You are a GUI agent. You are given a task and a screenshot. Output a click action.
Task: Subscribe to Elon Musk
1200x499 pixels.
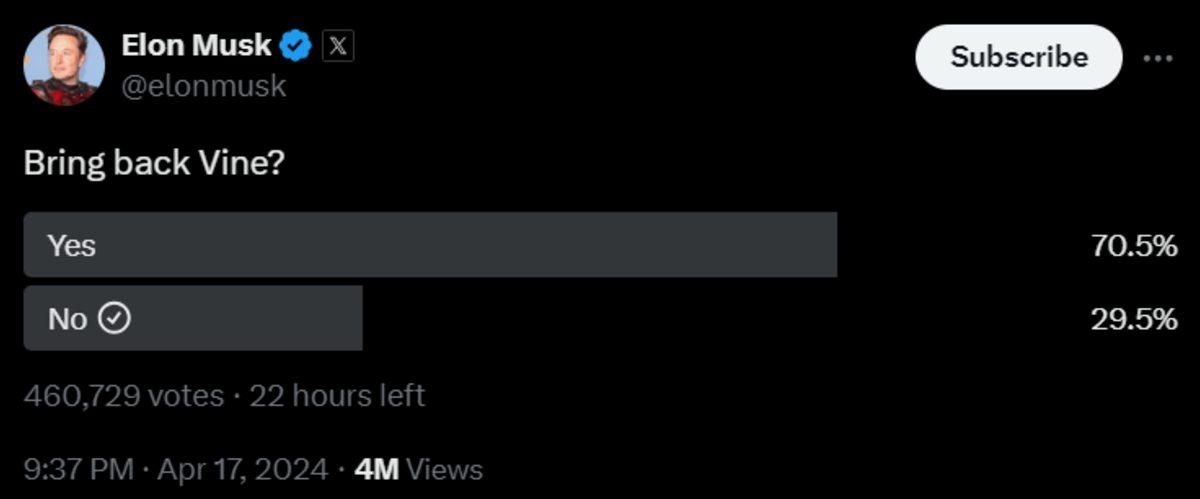pos(1018,57)
